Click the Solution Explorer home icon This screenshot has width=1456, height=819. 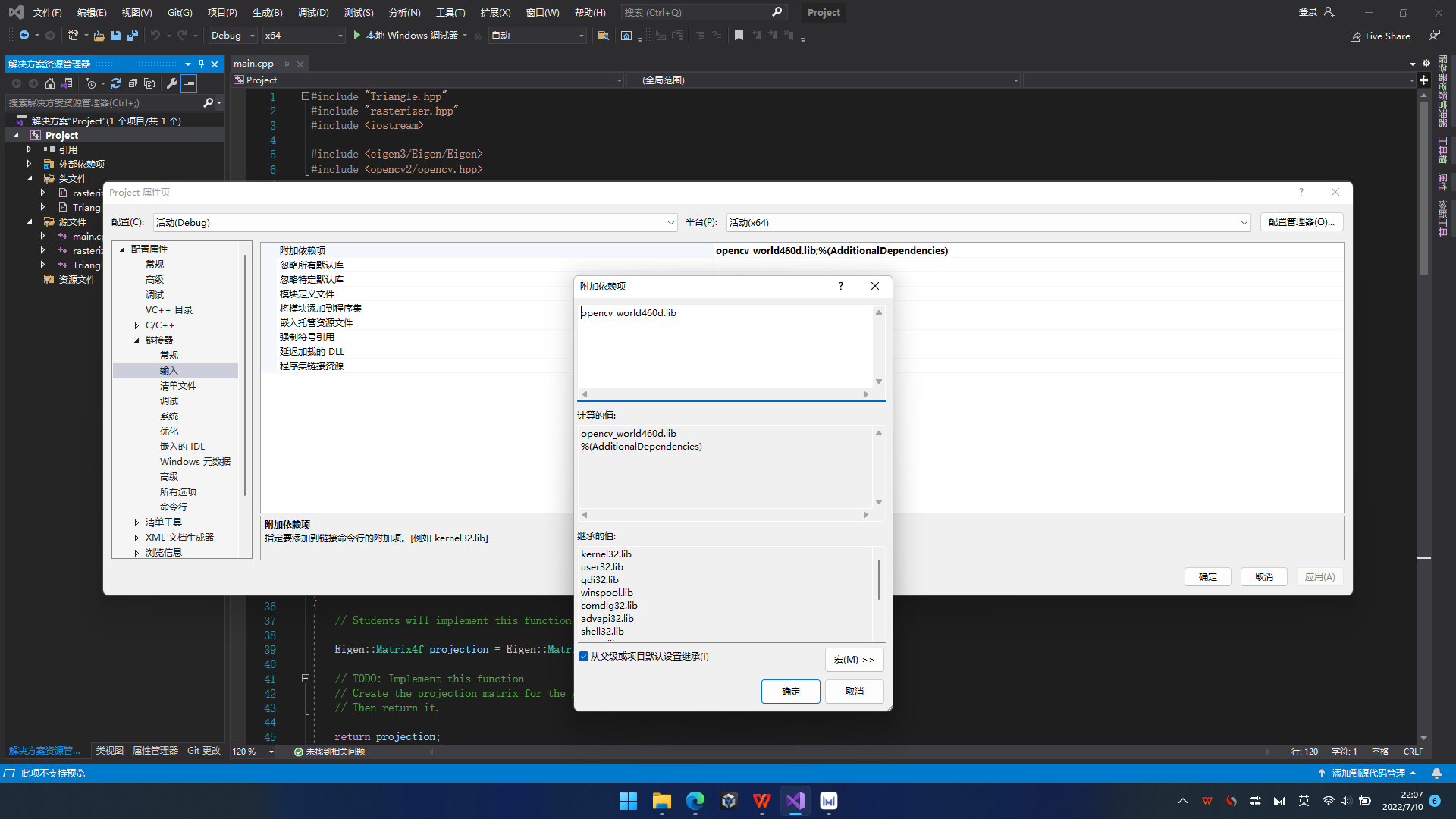tap(50, 83)
